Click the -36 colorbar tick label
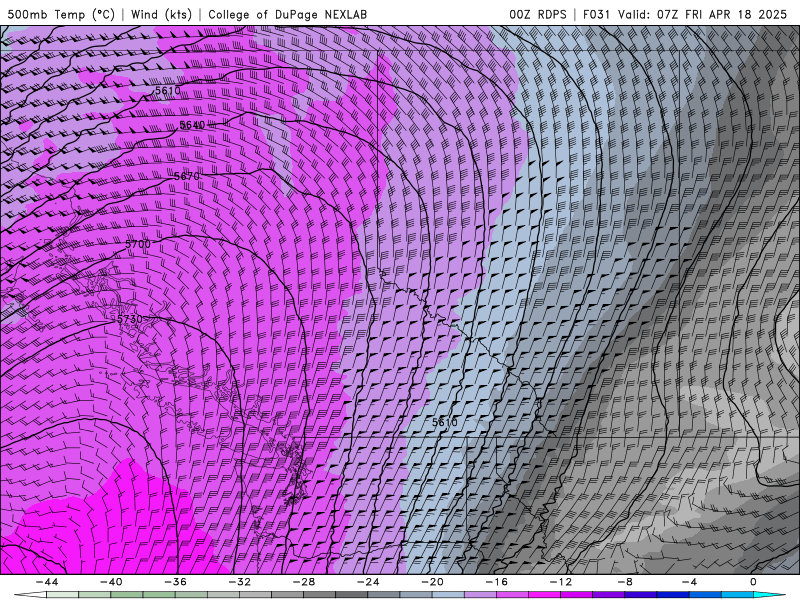The image size is (800, 600). pyautogui.click(x=175, y=582)
